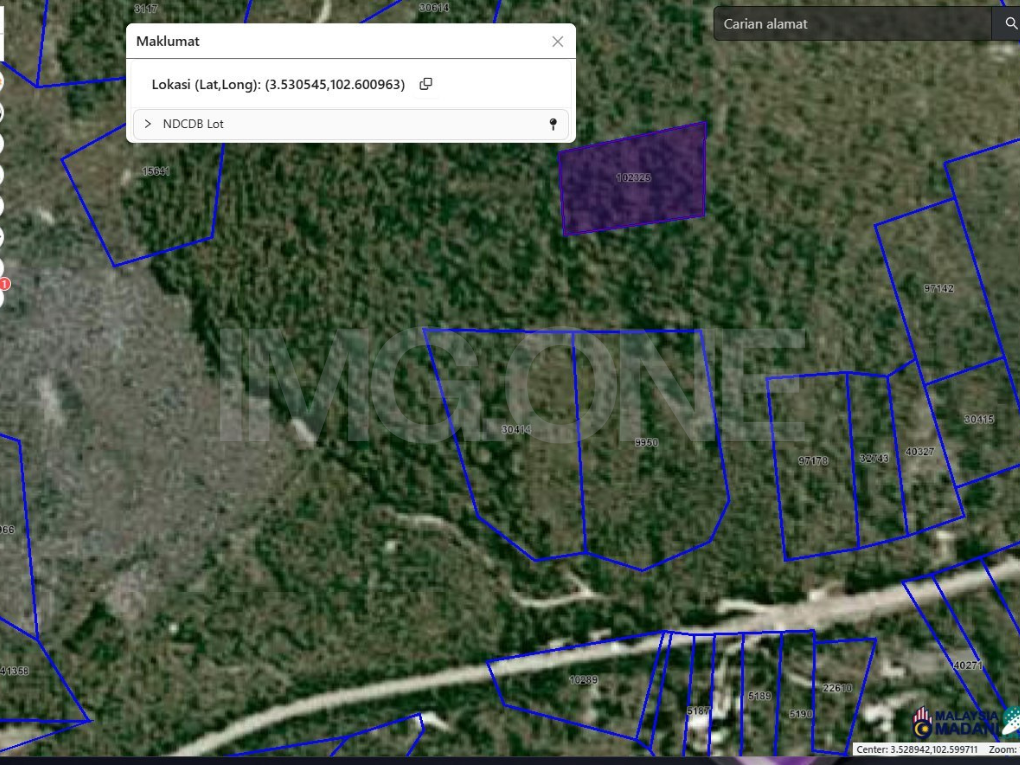Select lot 9950 on the map

pyautogui.click(x=646, y=442)
